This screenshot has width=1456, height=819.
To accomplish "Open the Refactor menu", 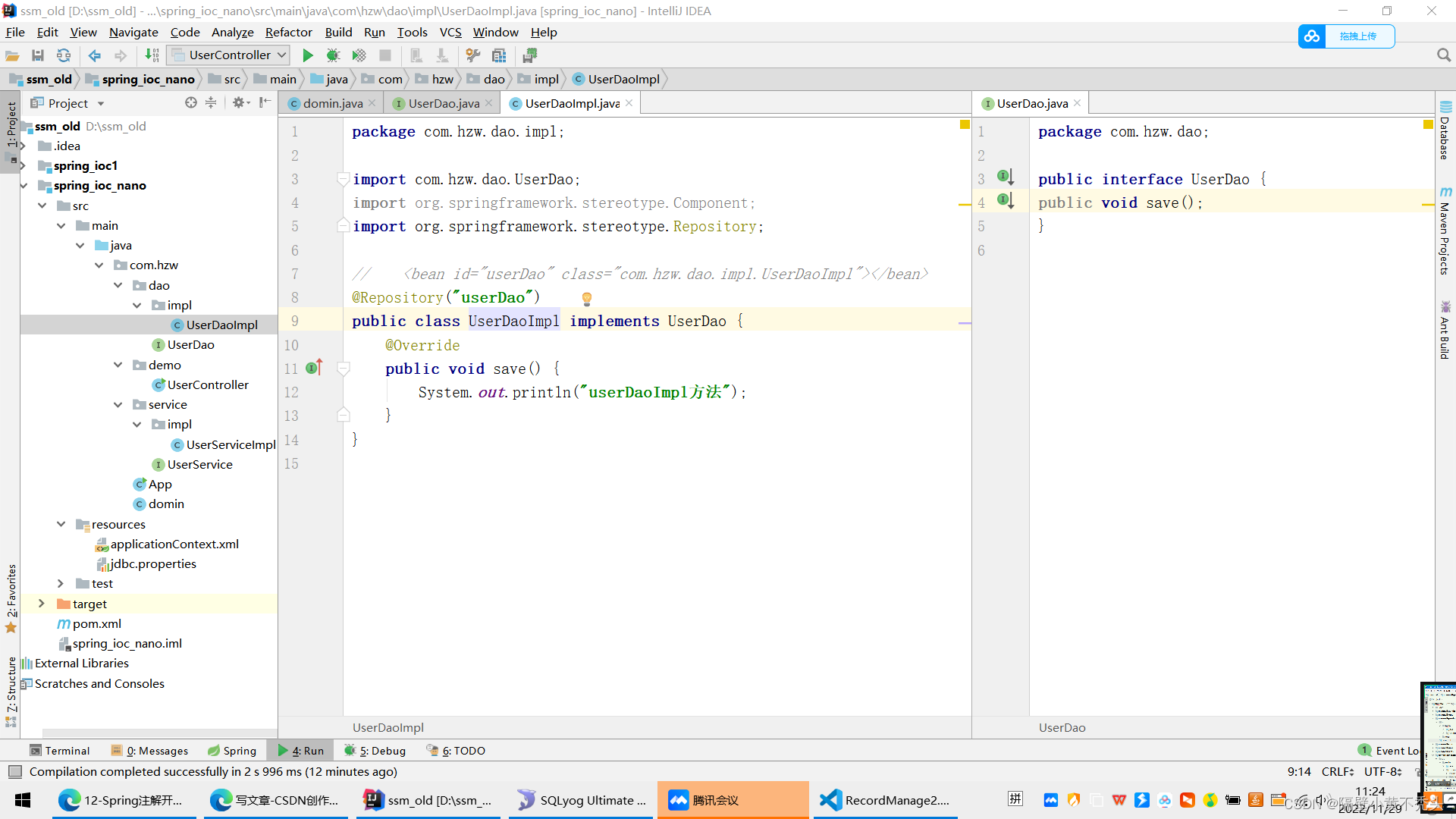I will [x=288, y=32].
